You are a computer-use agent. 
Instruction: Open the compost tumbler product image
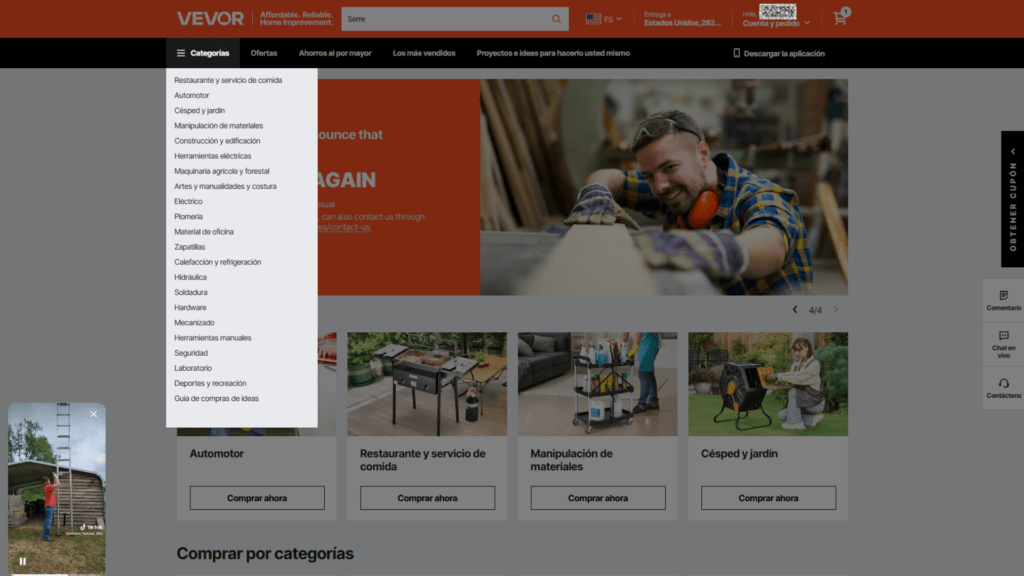[768, 384]
